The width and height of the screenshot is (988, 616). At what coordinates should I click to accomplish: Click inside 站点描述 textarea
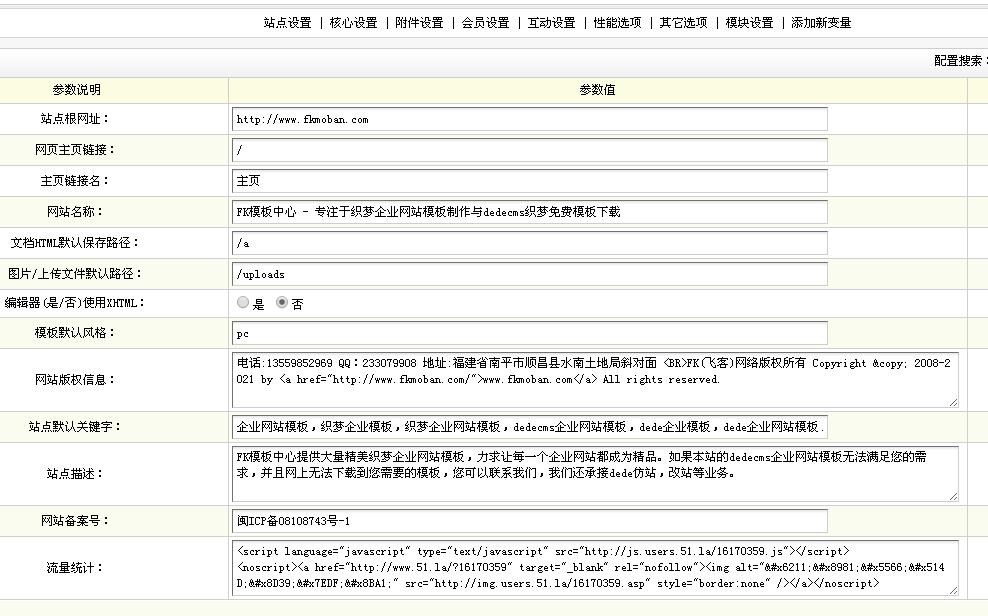pos(595,474)
